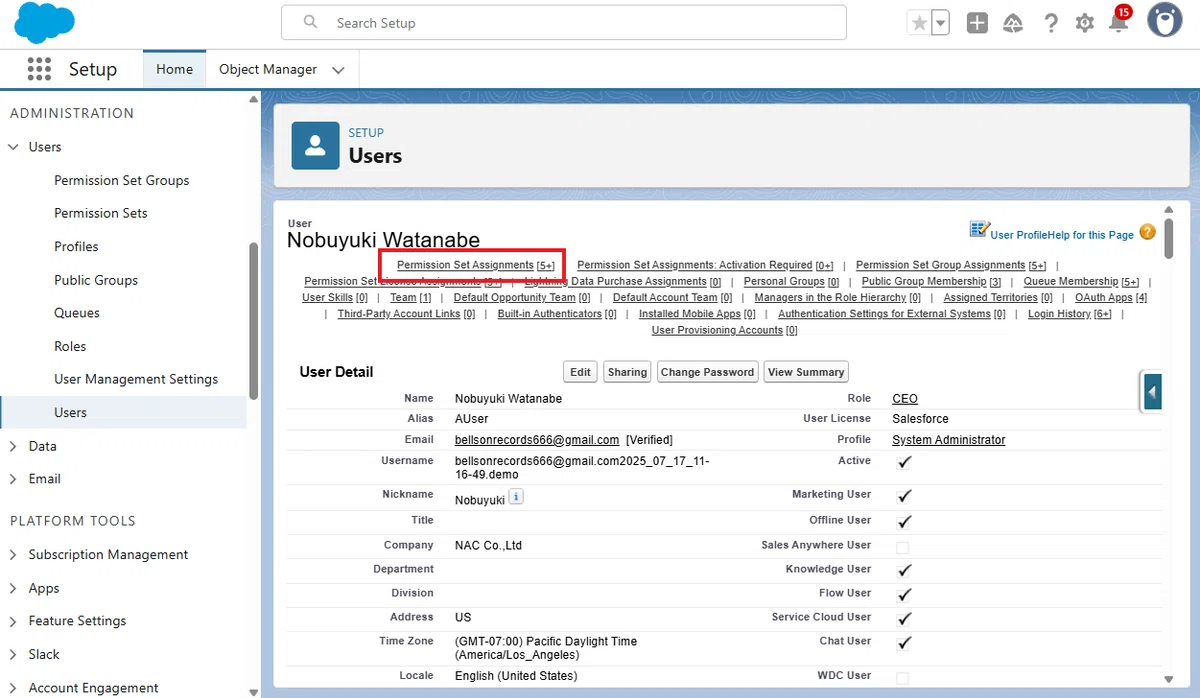Screen dimensions: 1200x698
Task: Open the System Administrator profile link
Action: pos(949,440)
